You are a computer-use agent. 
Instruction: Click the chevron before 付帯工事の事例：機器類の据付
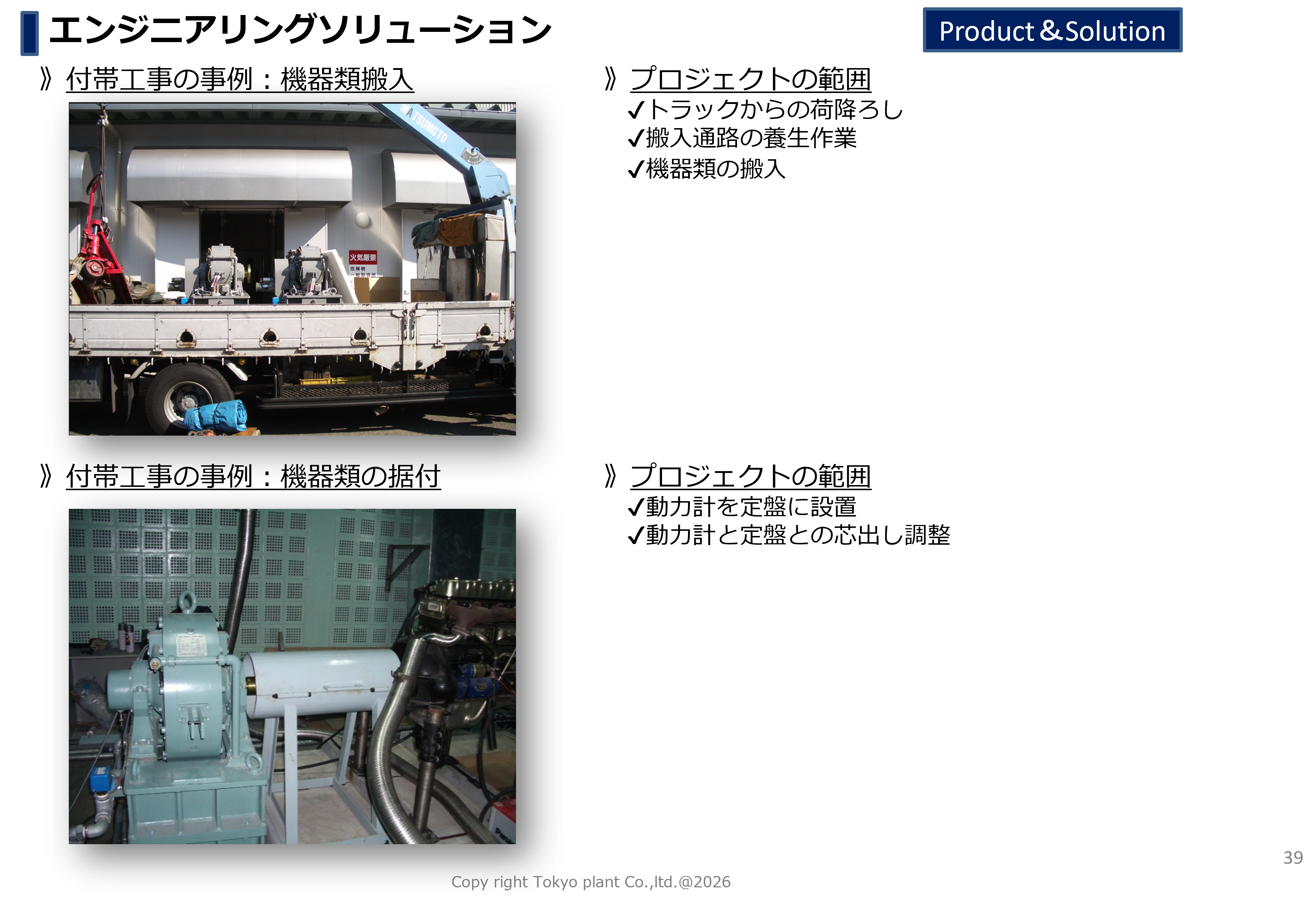46,477
